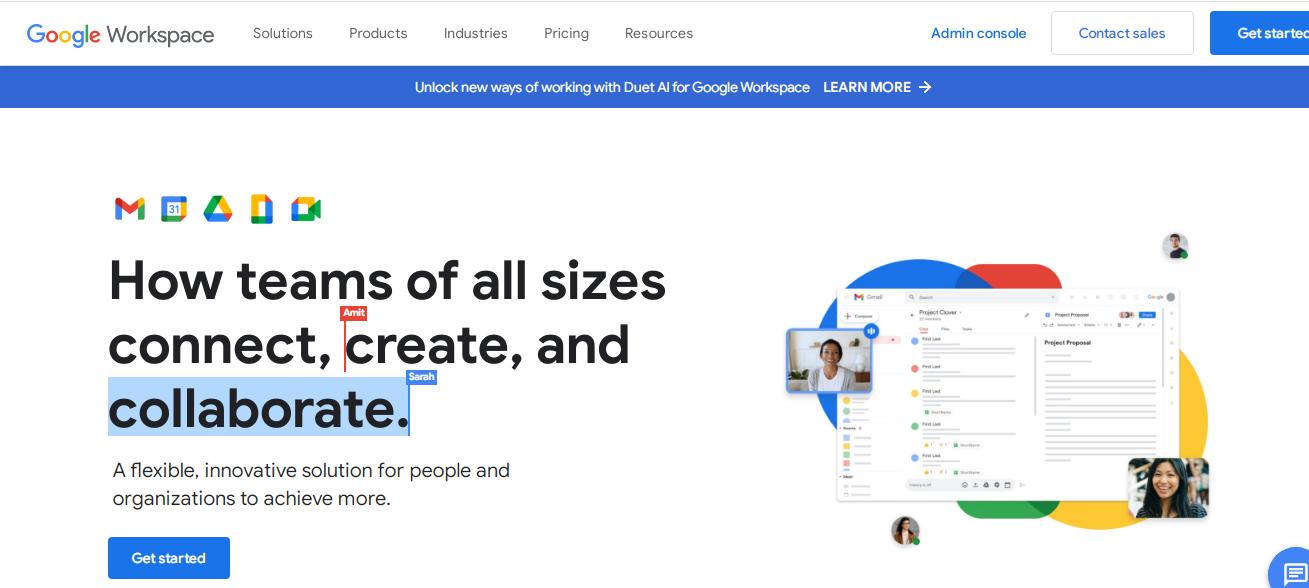Click the Admin console link
This screenshot has width=1309, height=588.
pyautogui.click(x=978, y=33)
